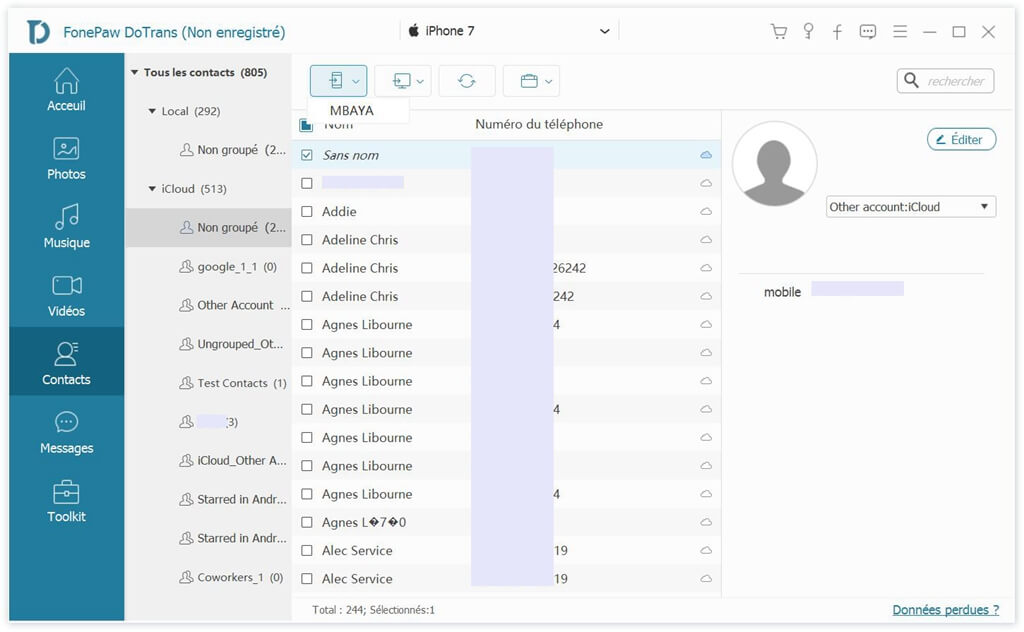Click the magnifier search icon
The height and width of the screenshot is (632, 1024).
(x=911, y=80)
